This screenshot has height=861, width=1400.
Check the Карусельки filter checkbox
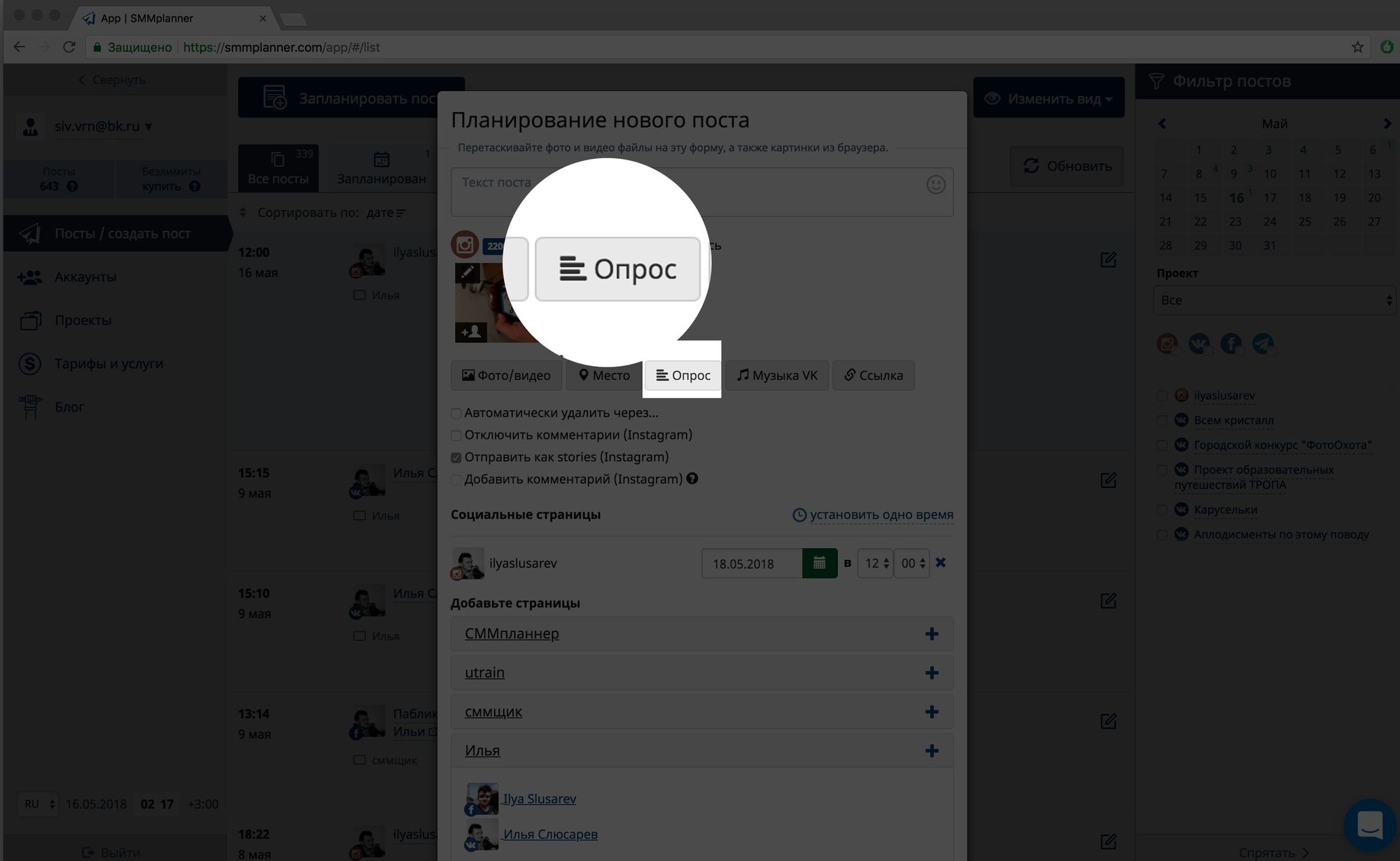click(1162, 510)
